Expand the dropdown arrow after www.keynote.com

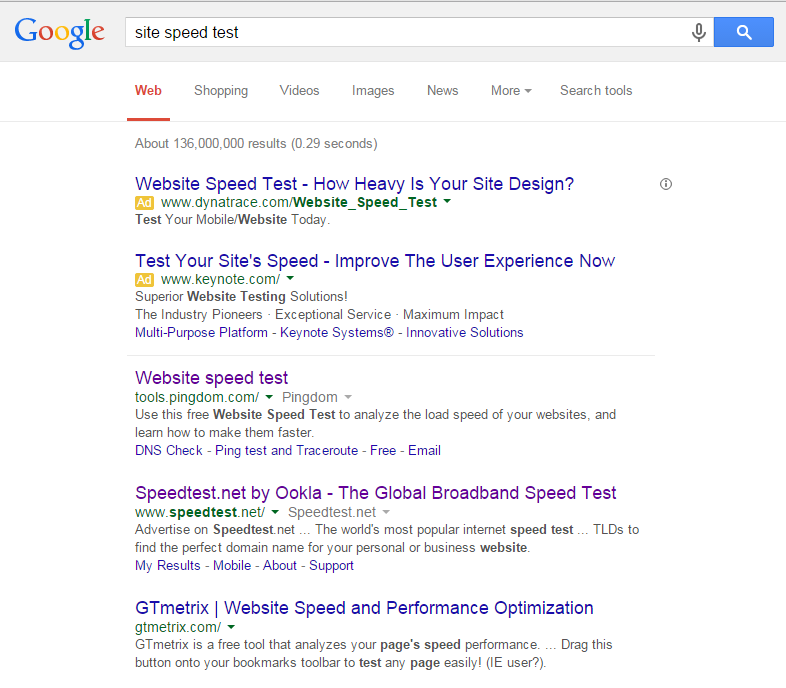[x=290, y=278]
